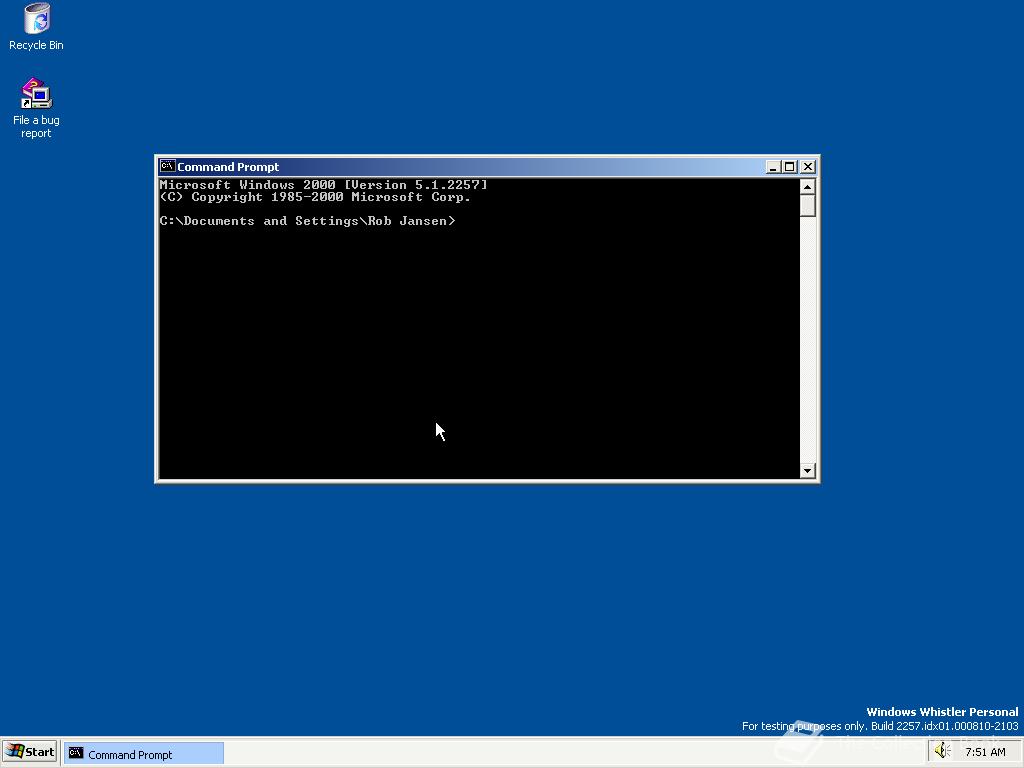The image size is (1024, 768).
Task: Close the Command Prompt window
Action: [808, 167]
